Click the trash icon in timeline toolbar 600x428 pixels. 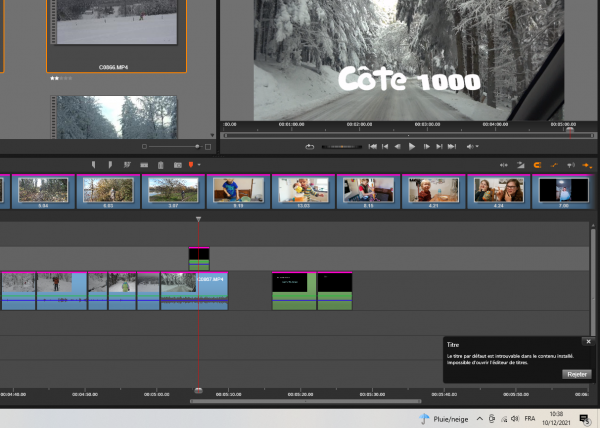(x=160, y=164)
